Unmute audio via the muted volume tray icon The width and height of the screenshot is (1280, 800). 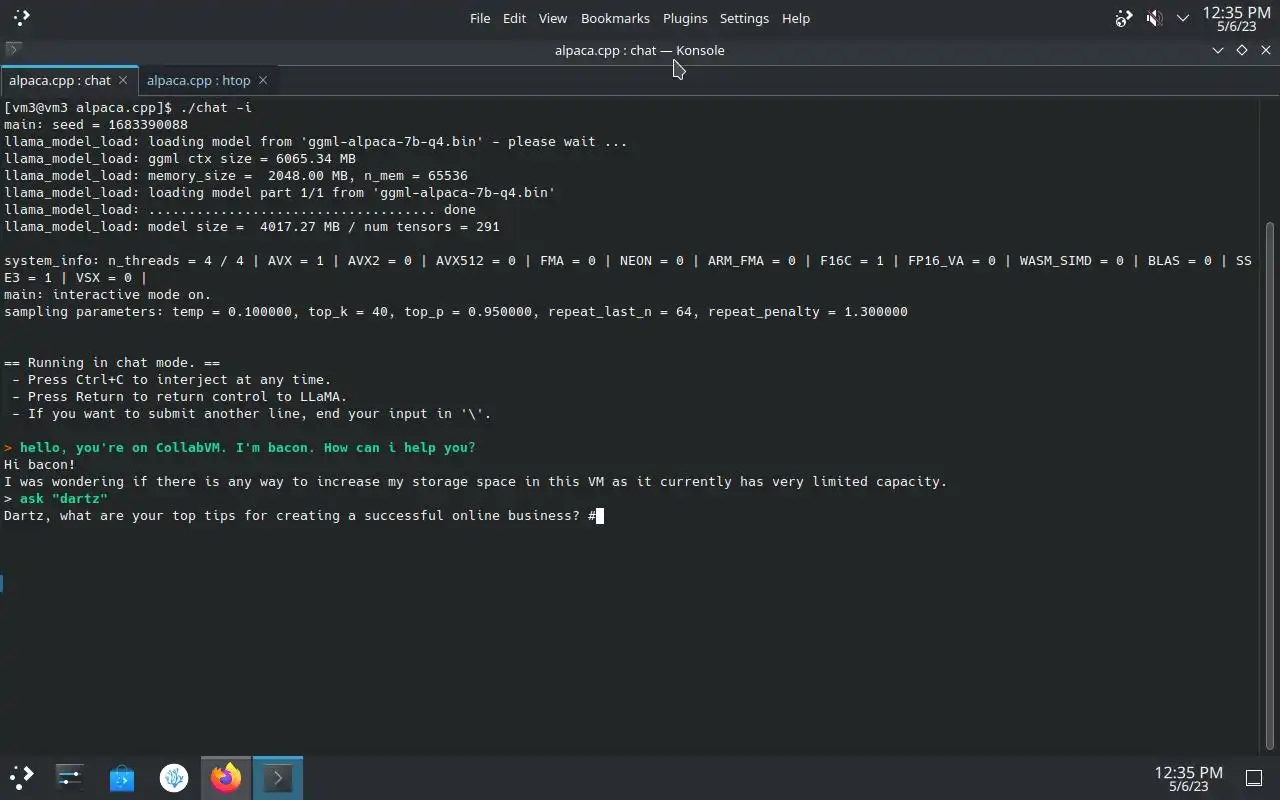point(1154,18)
